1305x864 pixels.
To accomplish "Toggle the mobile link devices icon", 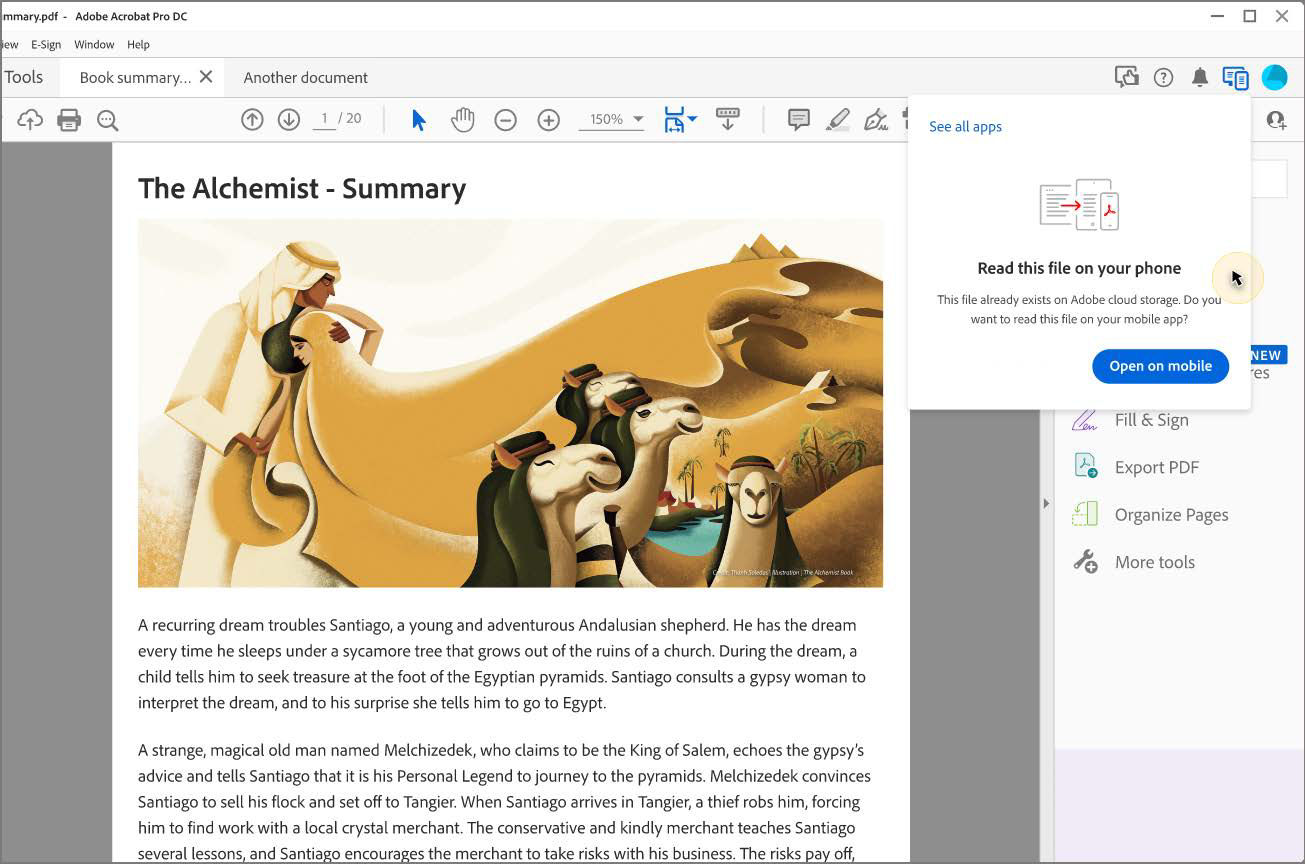I will click(x=1236, y=78).
